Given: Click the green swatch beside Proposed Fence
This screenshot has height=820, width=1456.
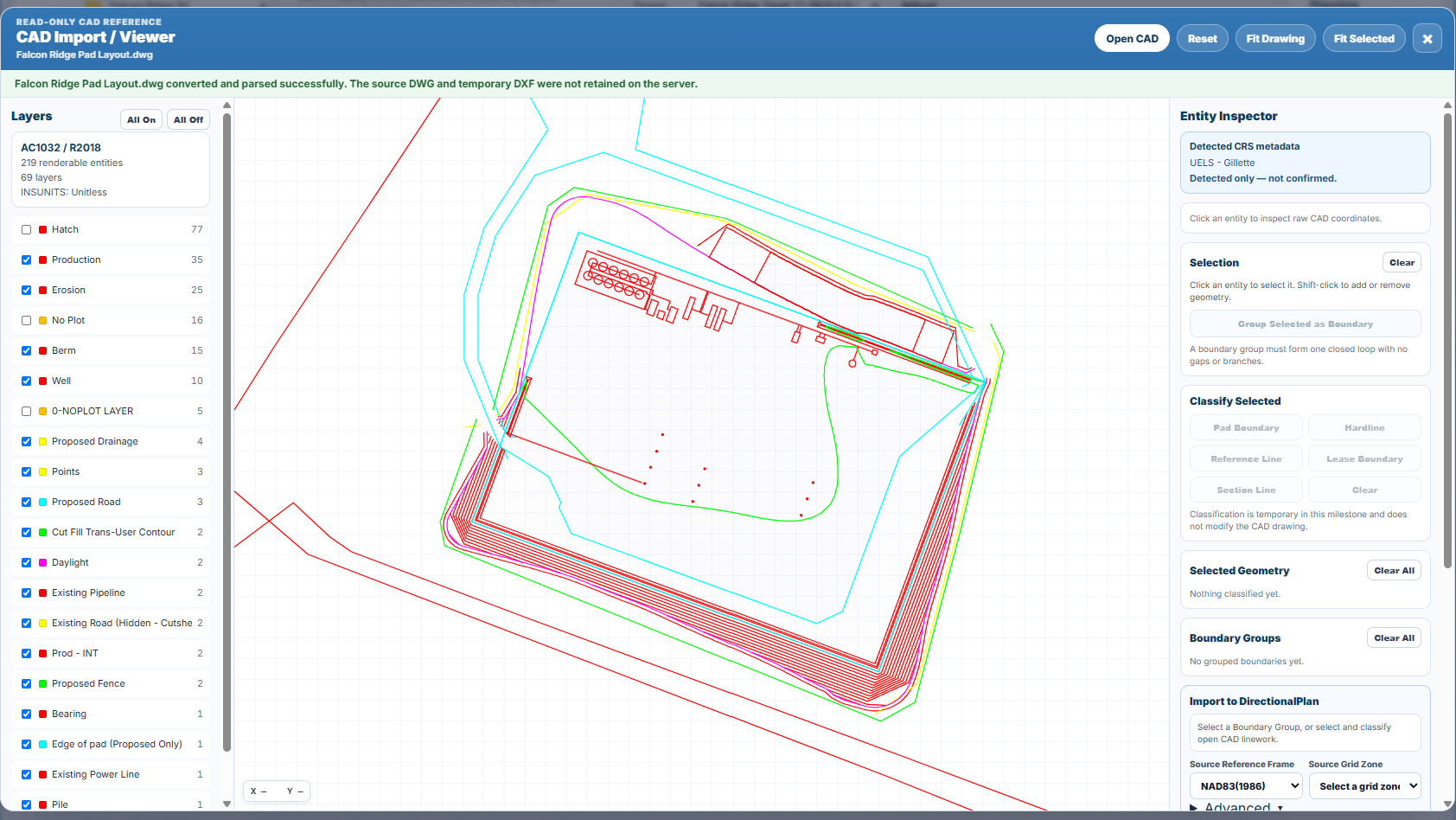Looking at the screenshot, I should 42,683.
